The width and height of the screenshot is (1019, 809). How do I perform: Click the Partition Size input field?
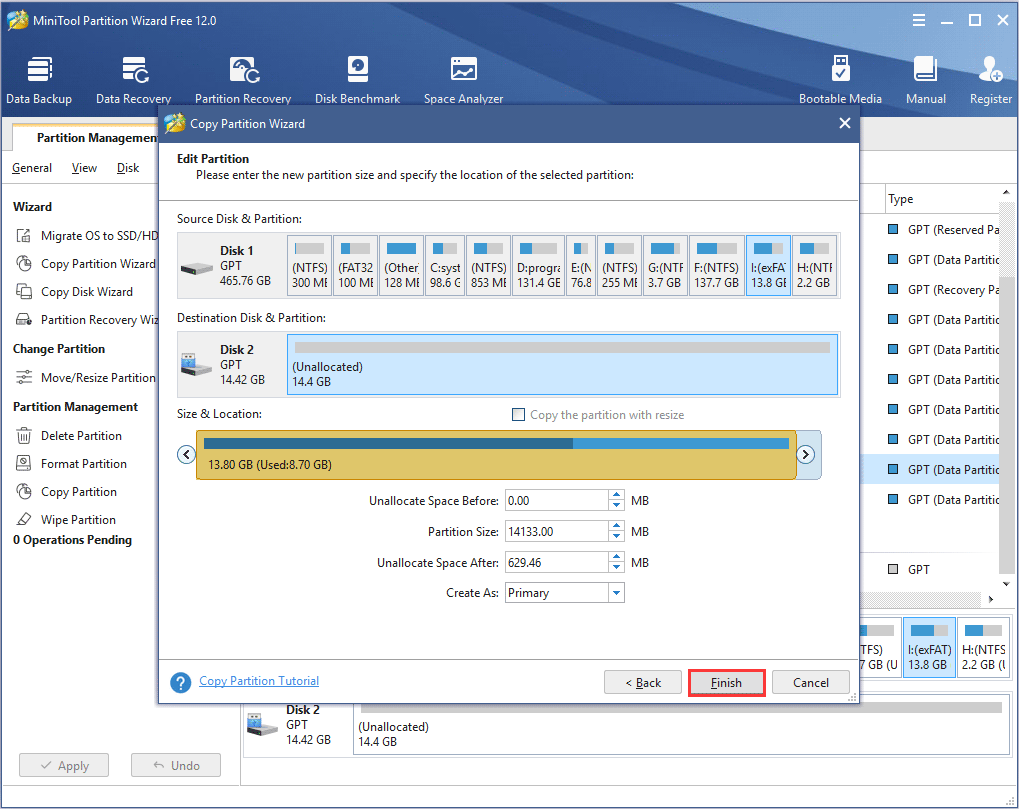pyautogui.click(x=556, y=532)
